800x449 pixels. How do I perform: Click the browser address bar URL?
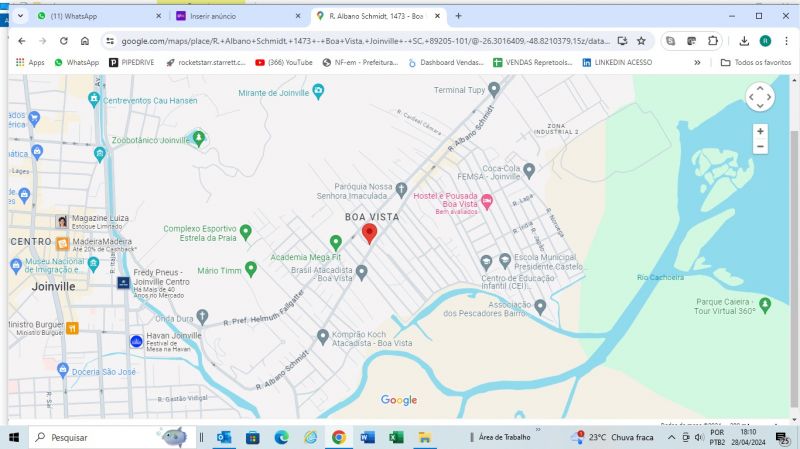pos(365,41)
